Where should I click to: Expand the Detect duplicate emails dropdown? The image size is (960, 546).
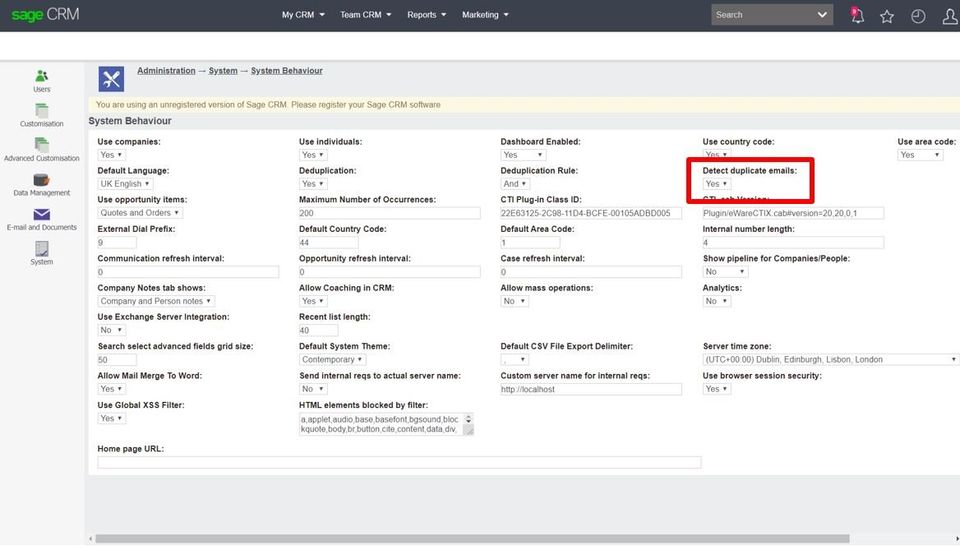(x=716, y=184)
